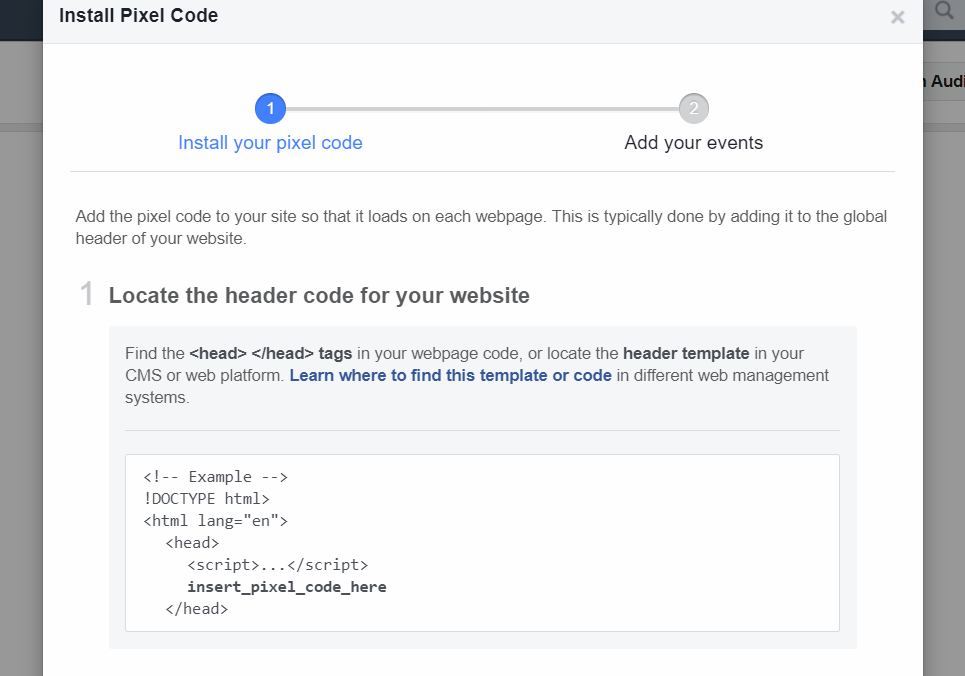The image size is (965, 676).
Task: Open 'Learn where to find this template or code' link
Action: pyautogui.click(x=450, y=376)
